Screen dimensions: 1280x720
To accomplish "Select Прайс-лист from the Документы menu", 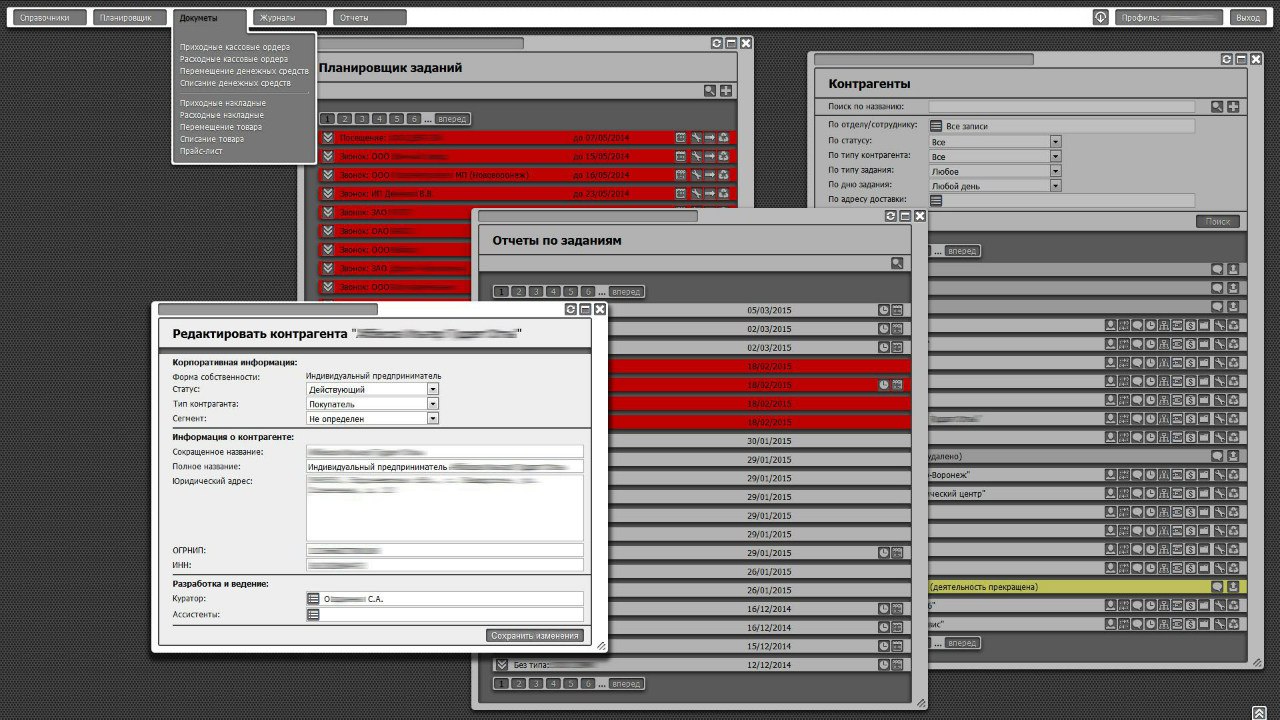I will [x=201, y=151].
